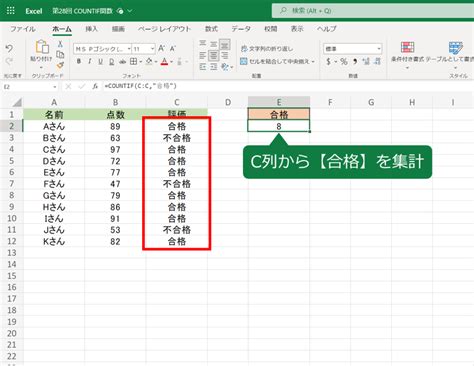474x366 pixels.
Task: Open Conditional Formatting icon
Action: [x=407, y=47]
